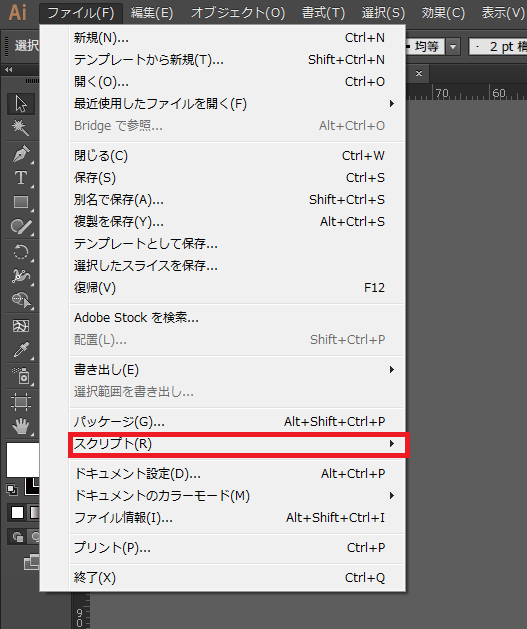Select the Hand tool
This screenshot has width=527, height=629.
(21, 426)
